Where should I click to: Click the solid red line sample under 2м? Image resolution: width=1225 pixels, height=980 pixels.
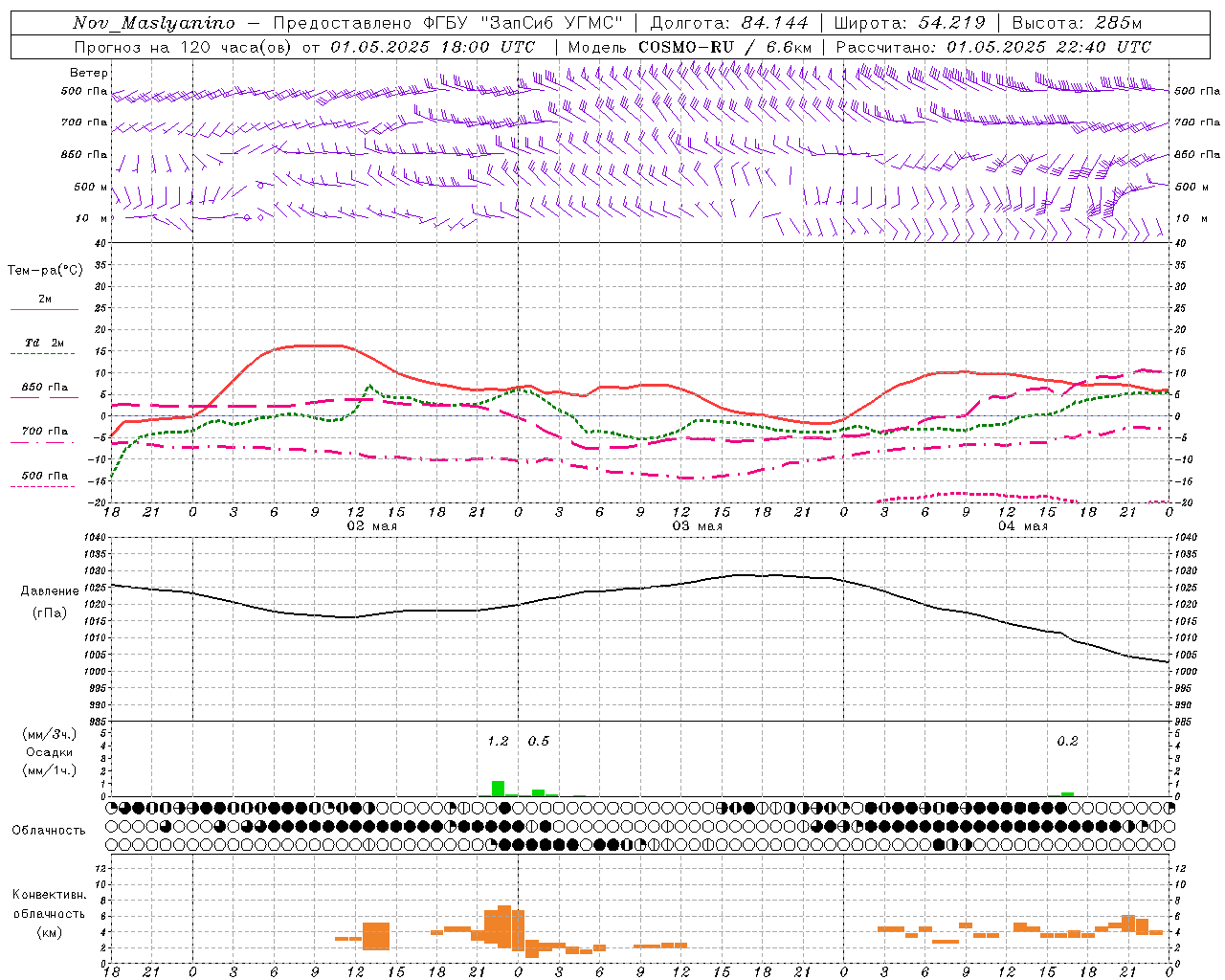pyautogui.click(x=44, y=310)
